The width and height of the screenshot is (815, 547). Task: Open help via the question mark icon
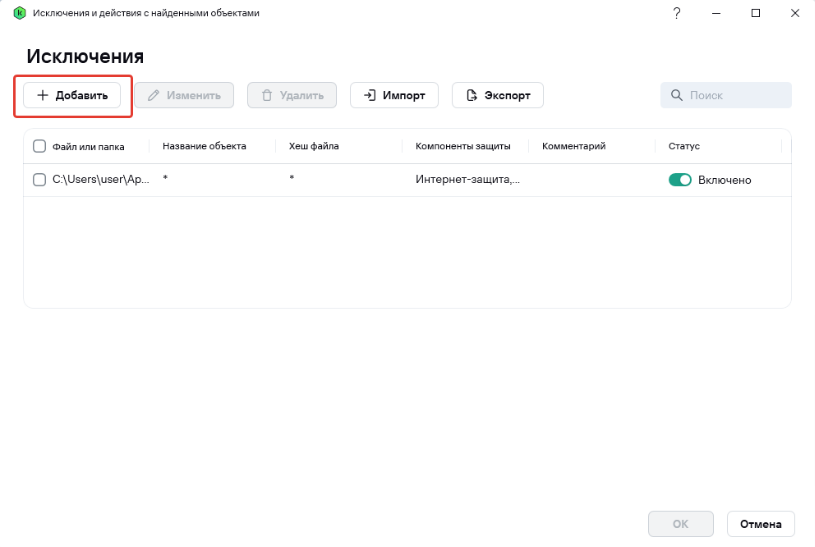pyautogui.click(x=676, y=13)
